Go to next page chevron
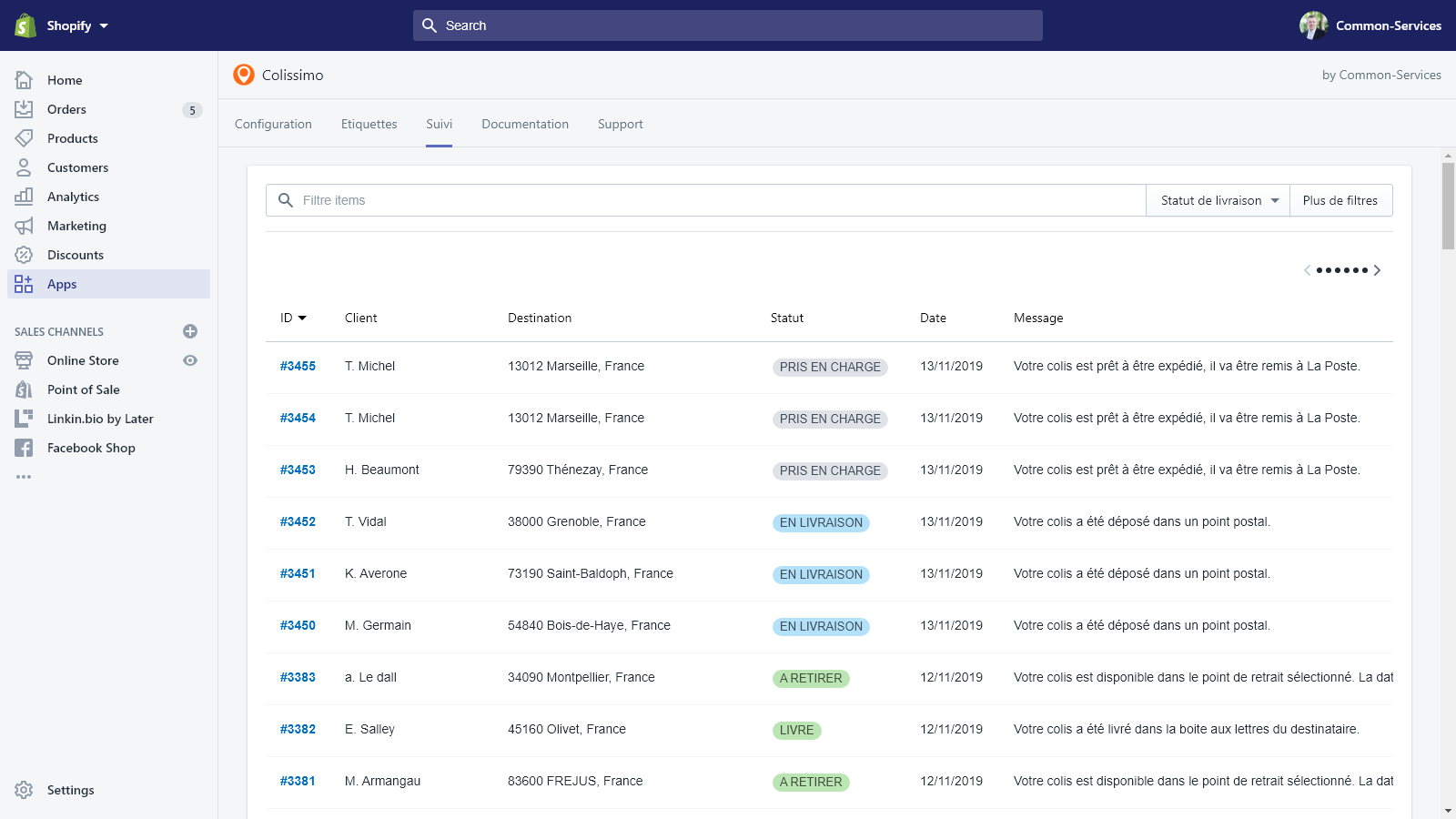 (x=1377, y=270)
